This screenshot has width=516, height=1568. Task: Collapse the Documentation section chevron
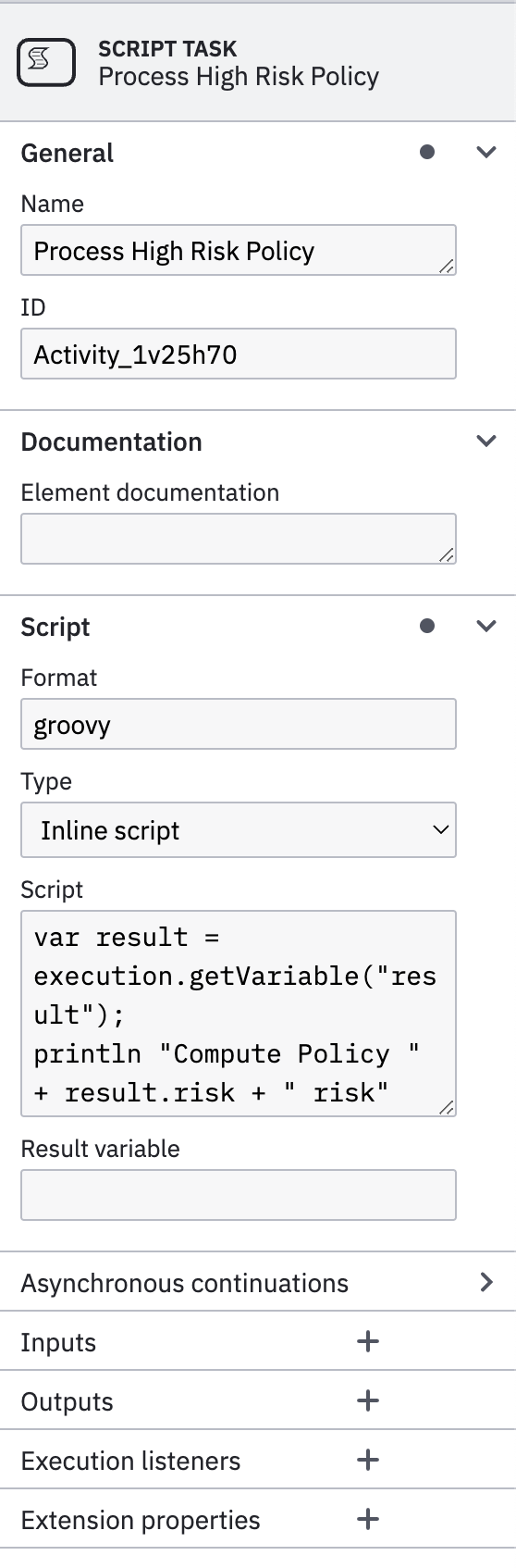click(x=486, y=441)
